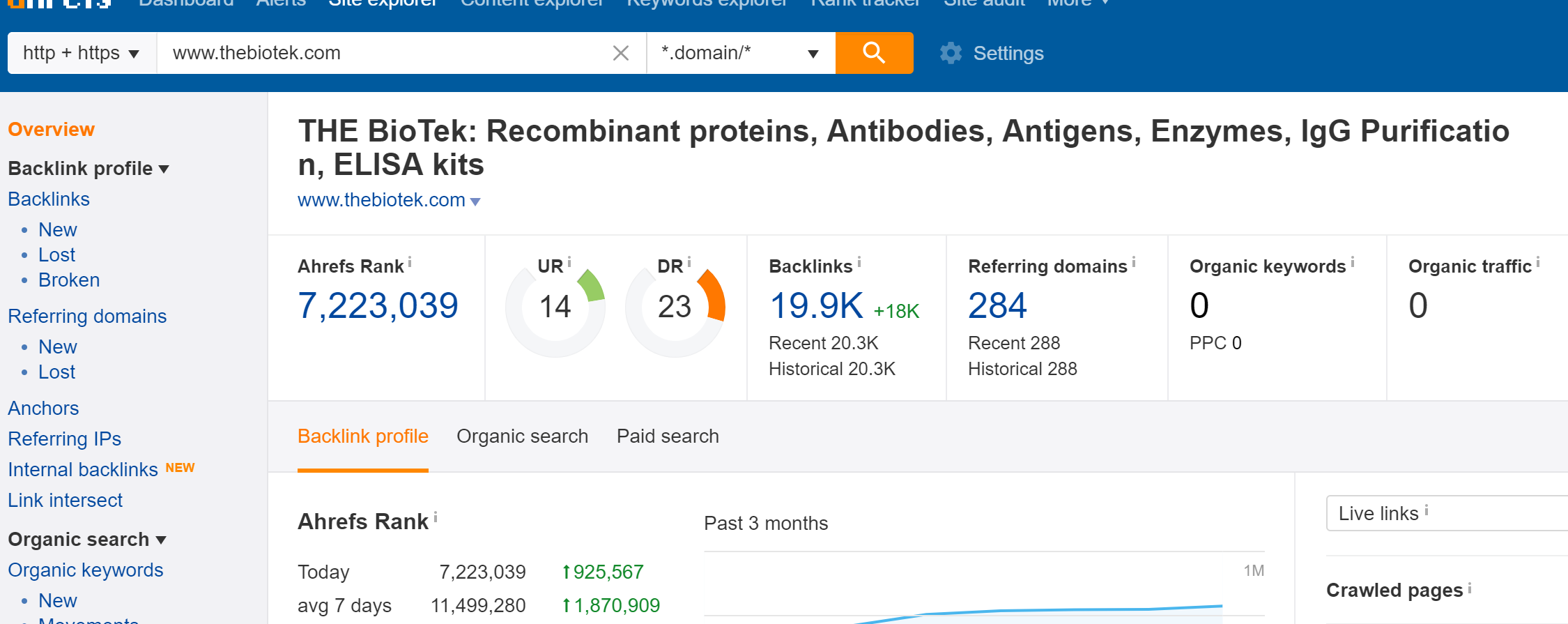Click the info icon beside Backlinks metric

pyautogui.click(x=859, y=262)
